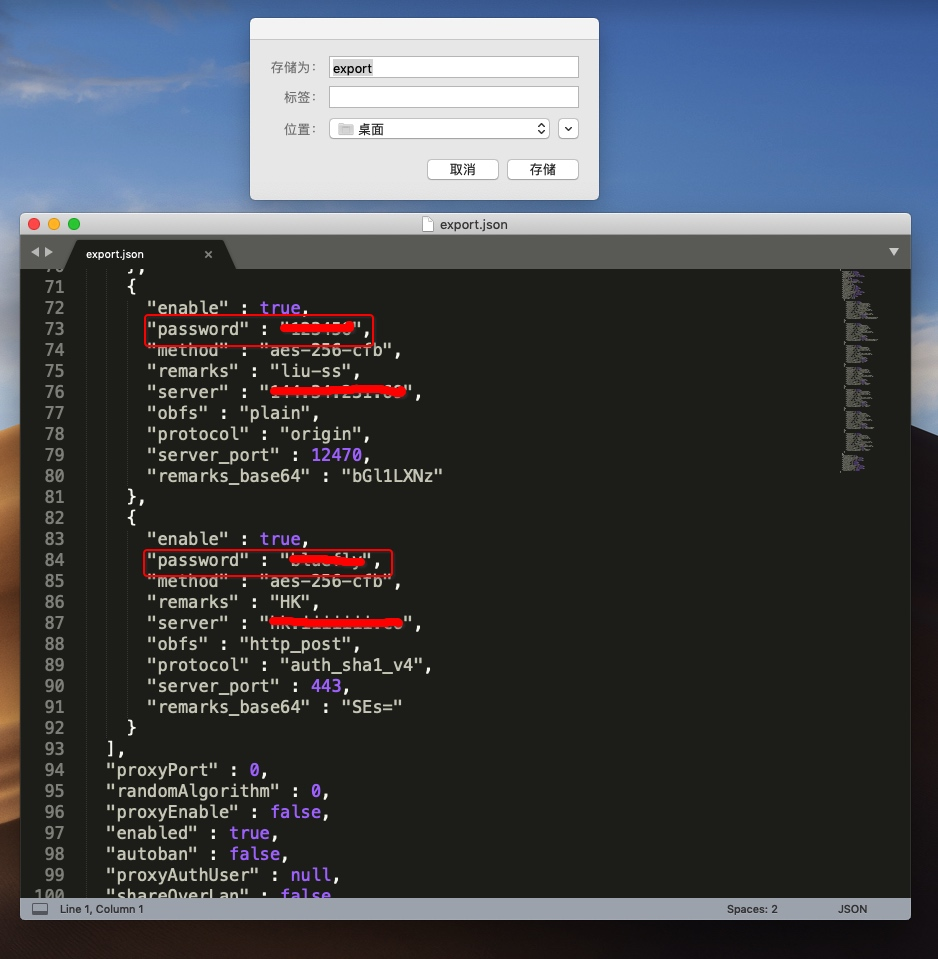The image size is (938, 959).
Task: Expand the save dialog with the chevron button
Action: click(568, 129)
